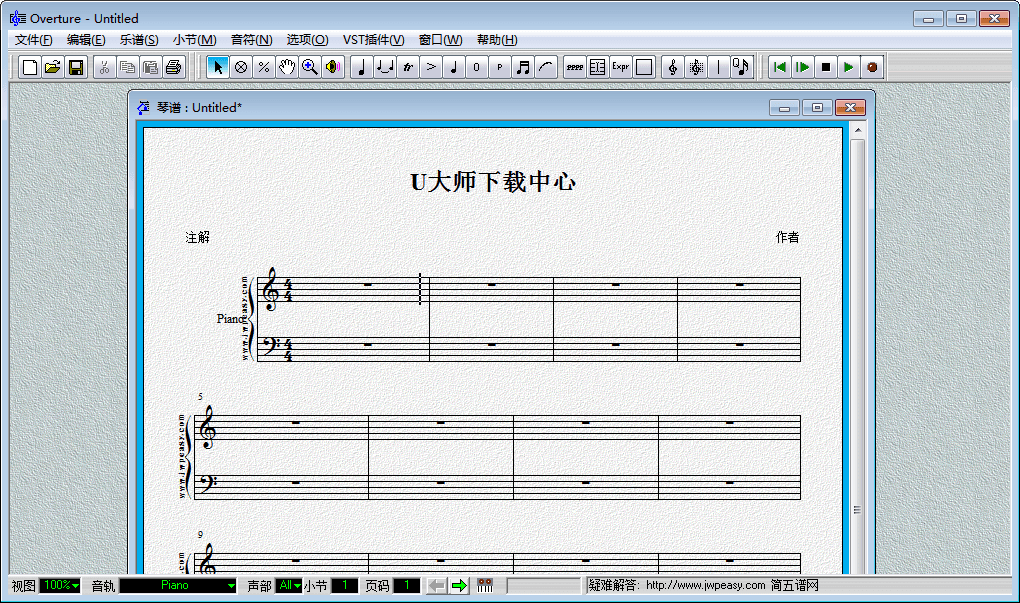The image size is (1020, 603).
Task: Open the 小节(M) menu
Action: click(195, 40)
